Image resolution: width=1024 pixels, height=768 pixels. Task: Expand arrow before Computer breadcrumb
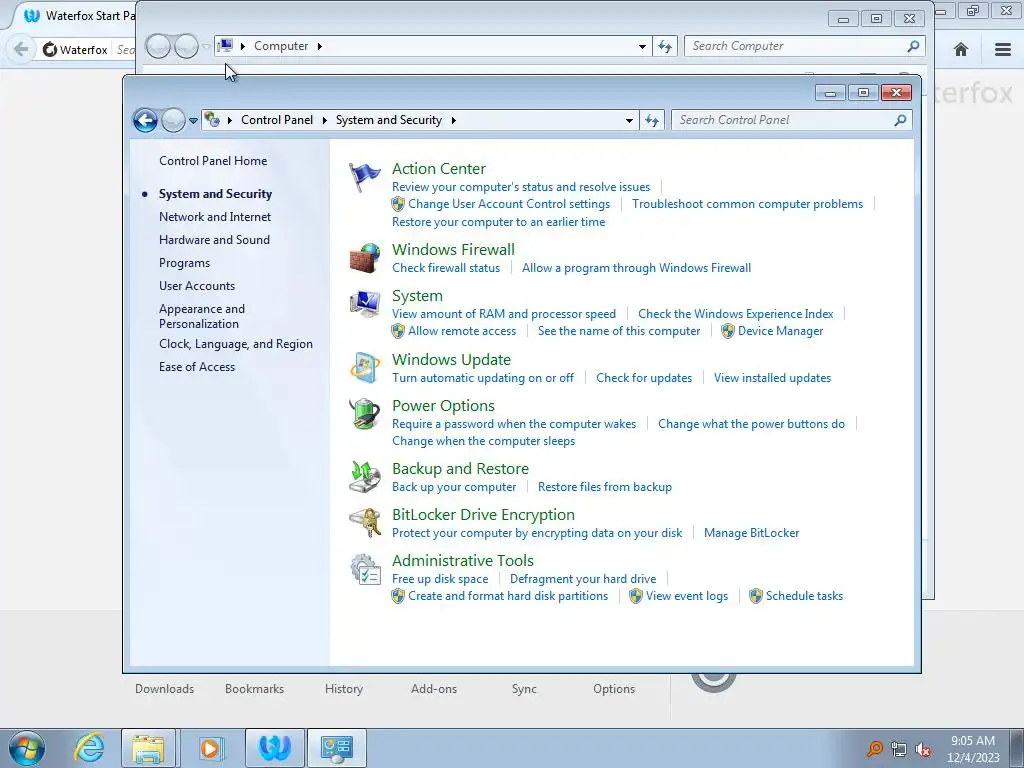click(x=243, y=46)
